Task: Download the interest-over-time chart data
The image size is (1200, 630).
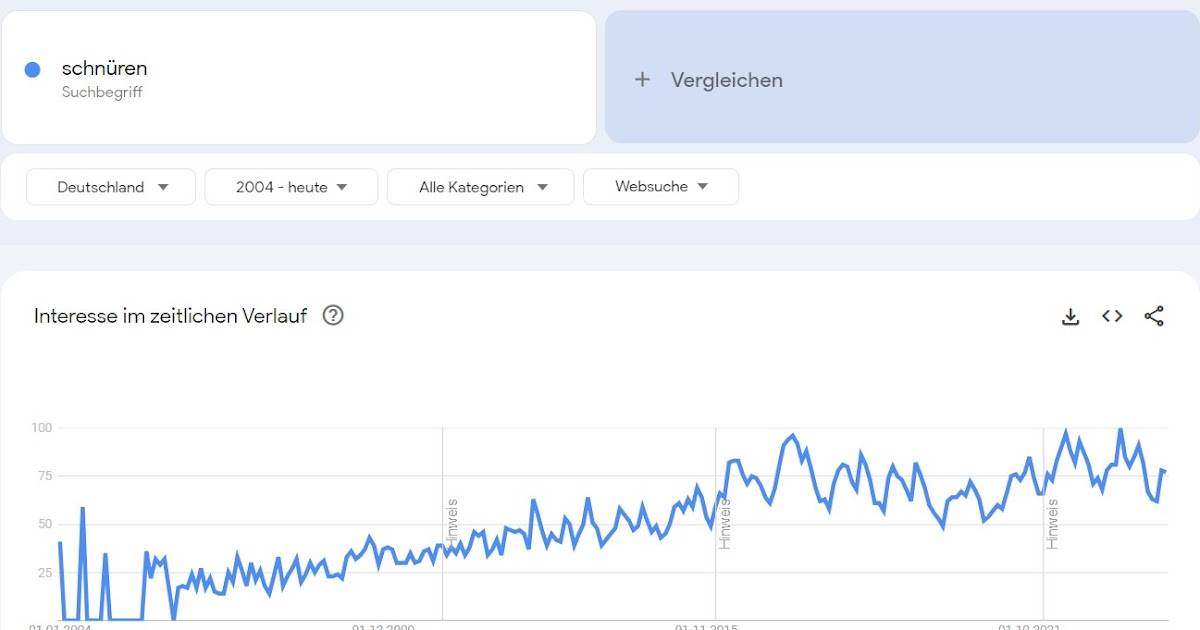Action: pyautogui.click(x=1070, y=316)
